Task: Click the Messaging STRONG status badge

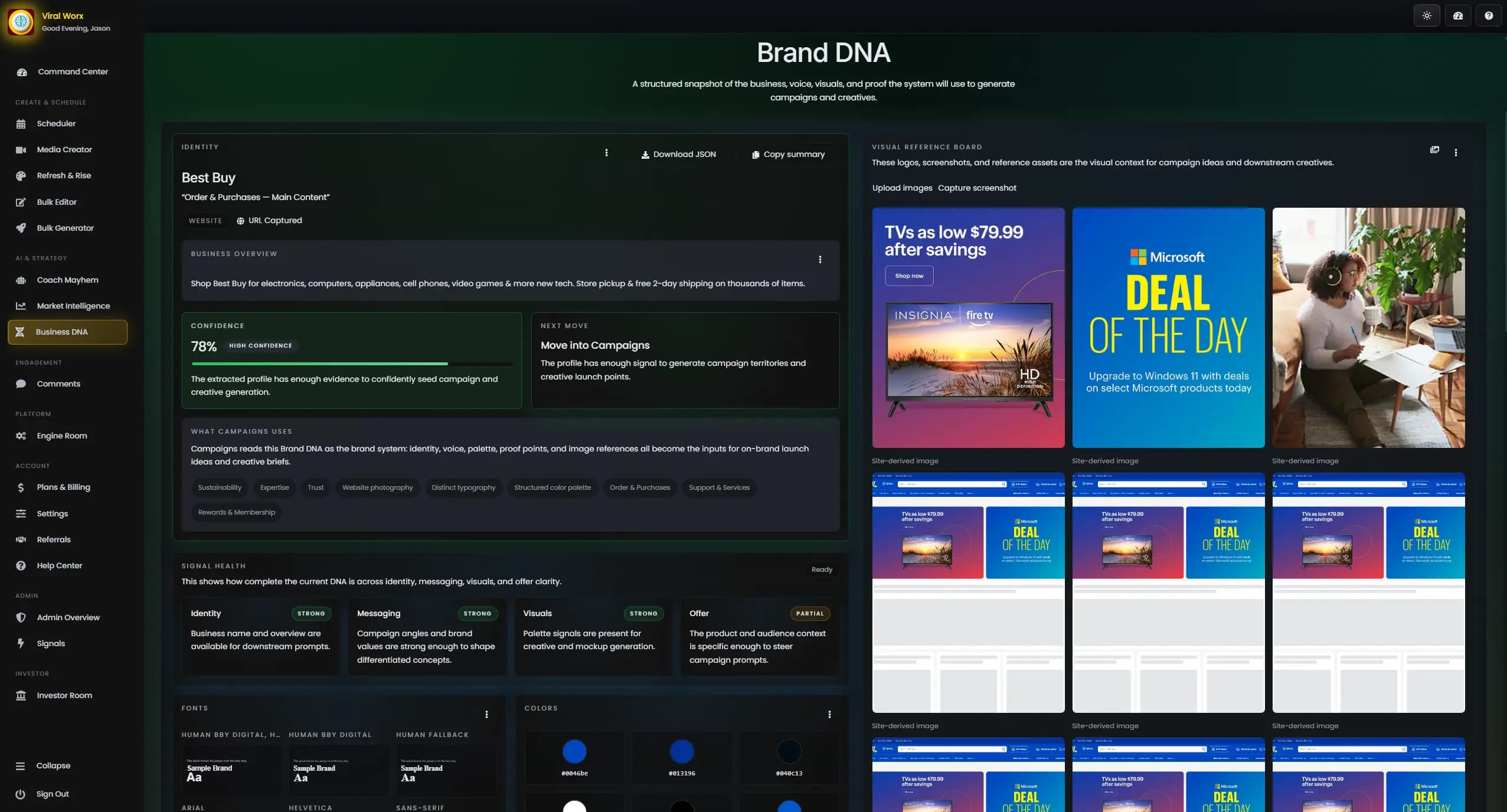Action: [478, 614]
